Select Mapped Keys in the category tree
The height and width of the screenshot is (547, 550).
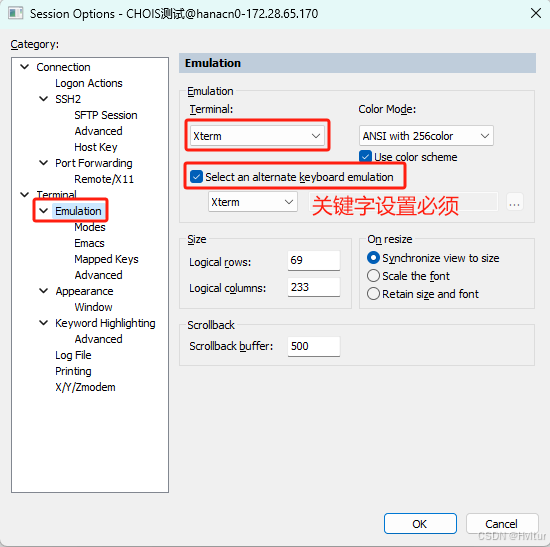106,259
